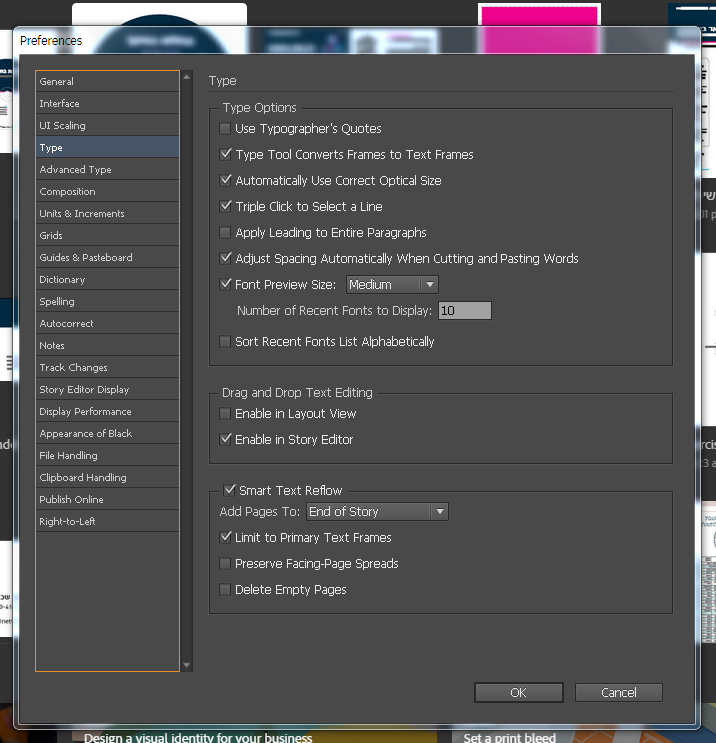Open File Handling preferences
The image size is (716, 743).
(108, 455)
